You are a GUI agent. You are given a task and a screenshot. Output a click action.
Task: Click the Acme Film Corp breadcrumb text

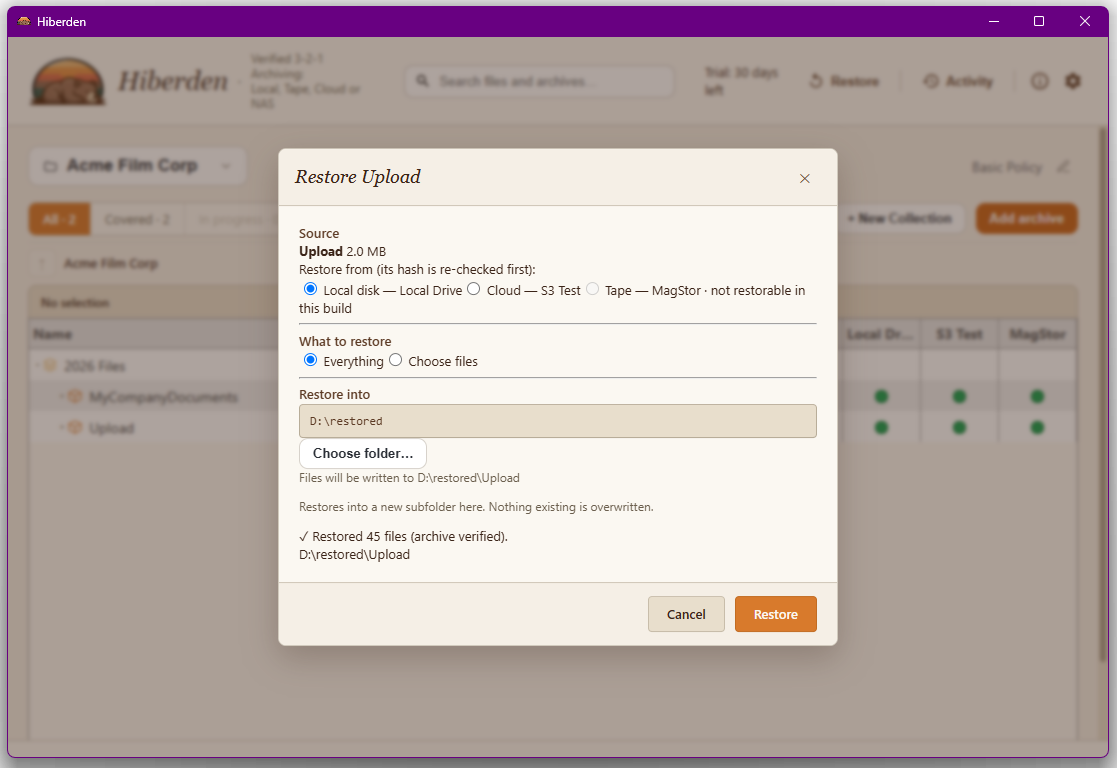[111, 264]
